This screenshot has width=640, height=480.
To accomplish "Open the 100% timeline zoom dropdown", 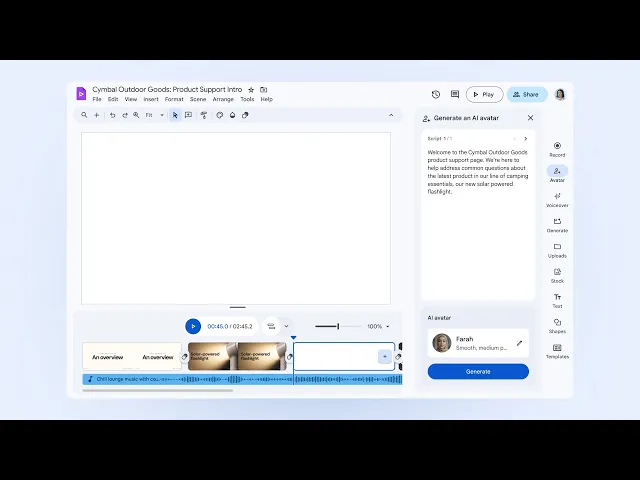I will click(x=378, y=327).
